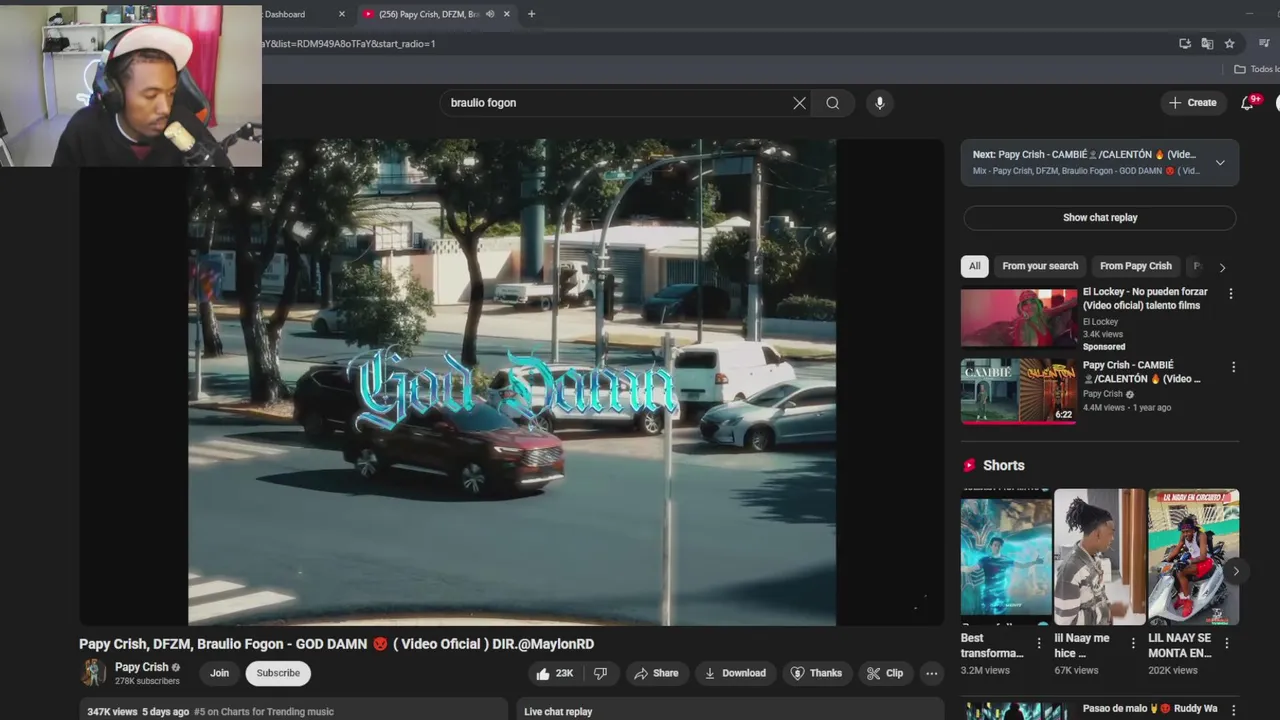The width and height of the screenshot is (1280, 720).
Task: Select the From Papy Crish chip
Action: point(1135,266)
